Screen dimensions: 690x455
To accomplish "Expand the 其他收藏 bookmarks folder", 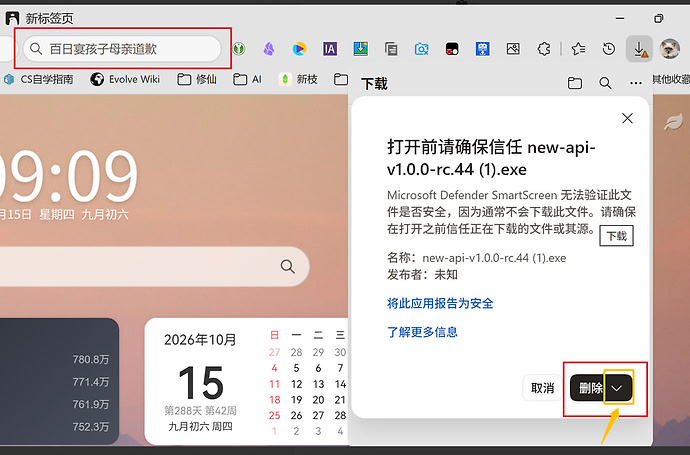I will pyautogui.click(x=671, y=79).
